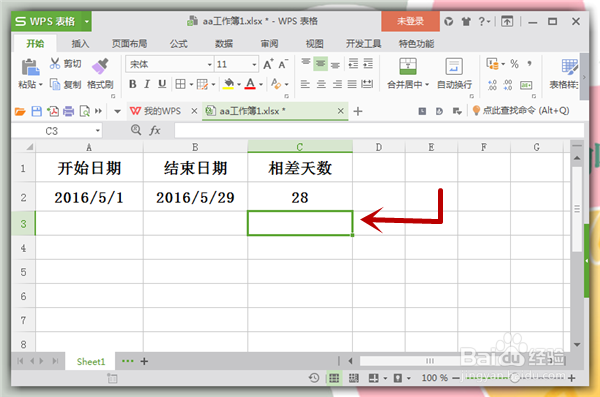Click the Auto Wrap text button
The width and height of the screenshot is (600, 397).
(x=454, y=74)
